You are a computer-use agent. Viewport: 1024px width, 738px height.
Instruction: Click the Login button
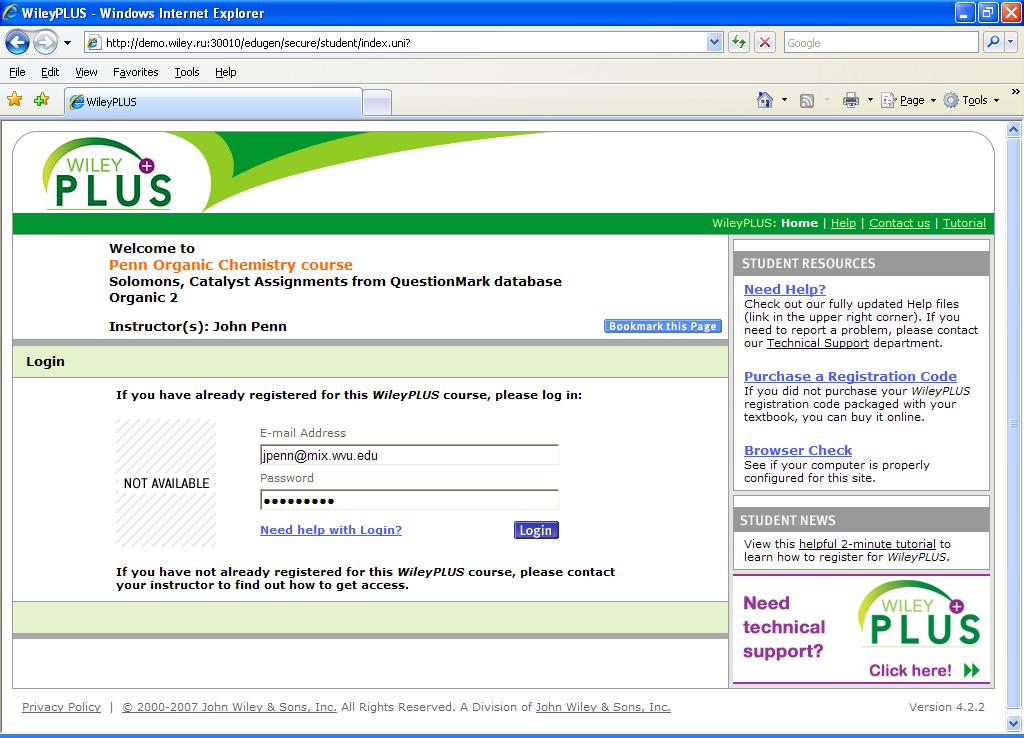[x=536, y=530]
